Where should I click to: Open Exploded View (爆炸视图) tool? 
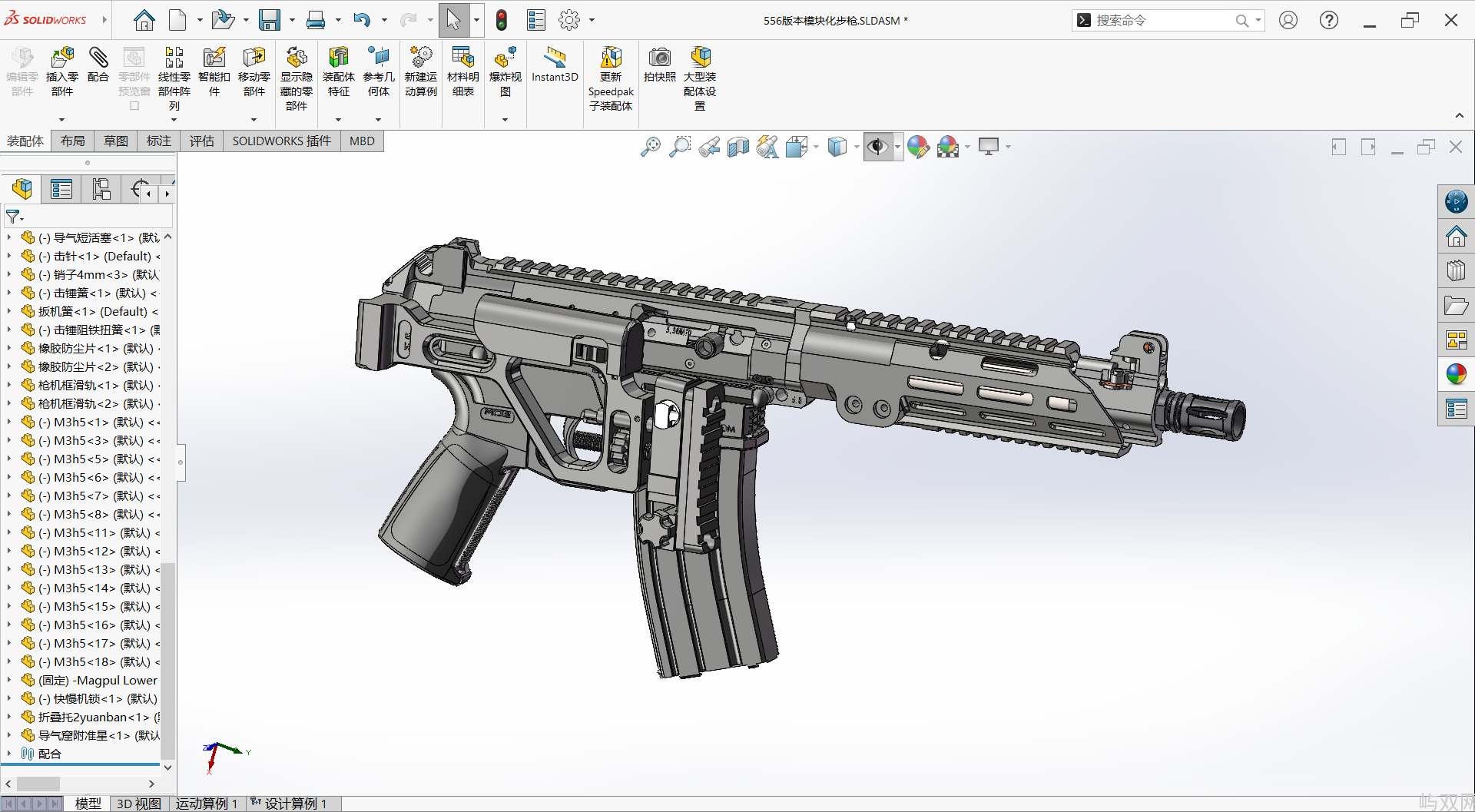coord(505,58)
